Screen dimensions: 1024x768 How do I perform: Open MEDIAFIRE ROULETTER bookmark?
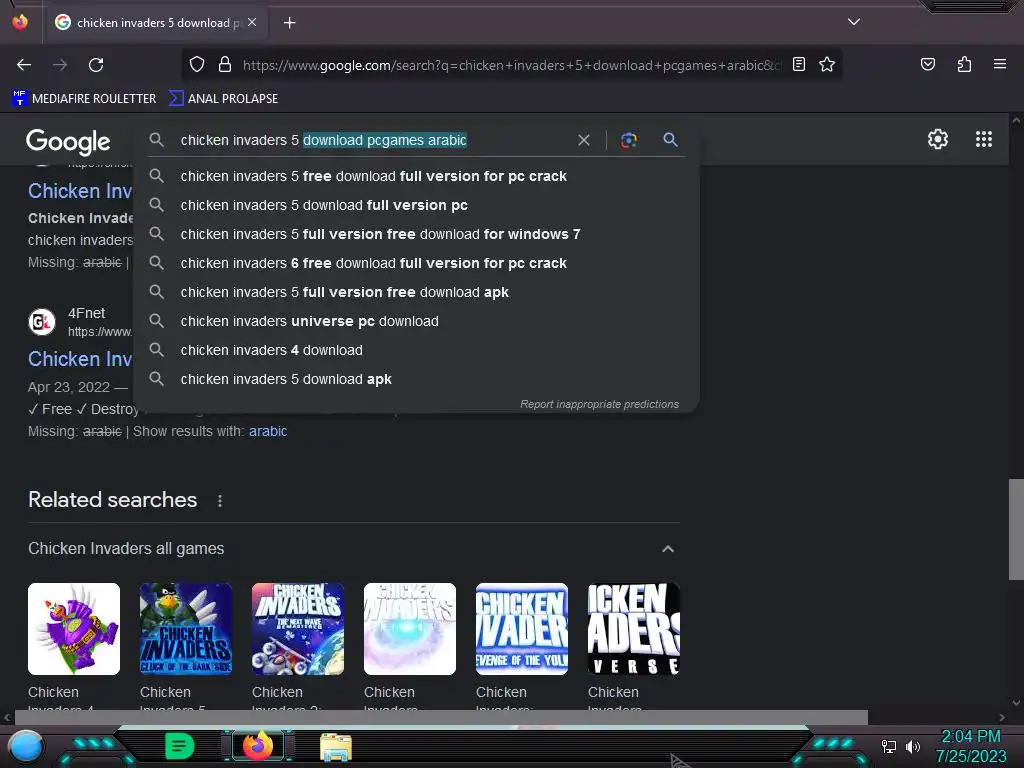point(84,99)
